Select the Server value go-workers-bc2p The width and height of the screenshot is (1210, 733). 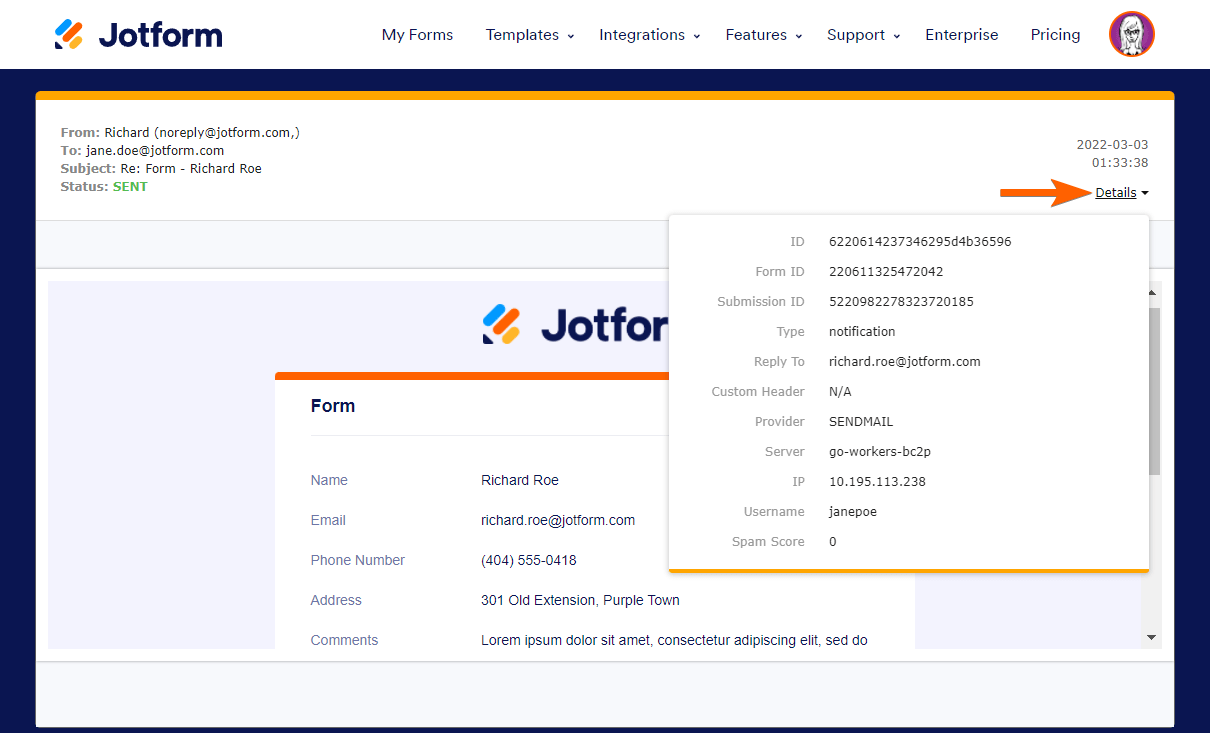click(880, 452)
